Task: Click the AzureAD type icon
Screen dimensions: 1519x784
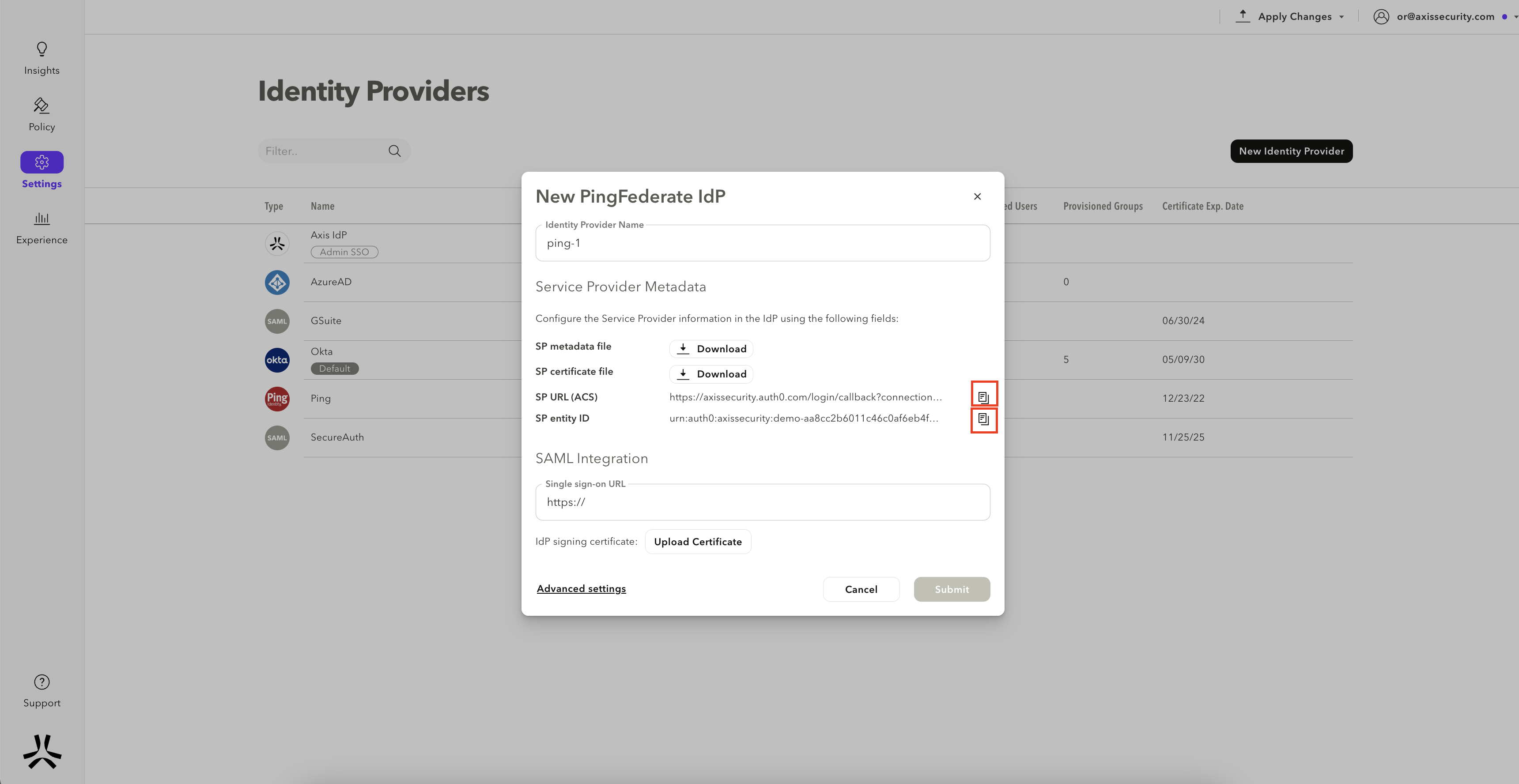Action: pyautogui.click(x=277, y=283)
